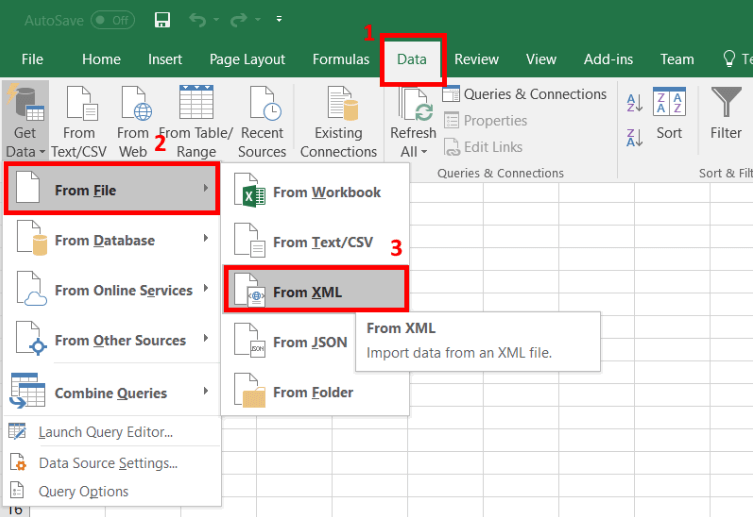Click the Filter funnel icon
The height and width of the screenshot is (517, 753).
coord(726,114)
